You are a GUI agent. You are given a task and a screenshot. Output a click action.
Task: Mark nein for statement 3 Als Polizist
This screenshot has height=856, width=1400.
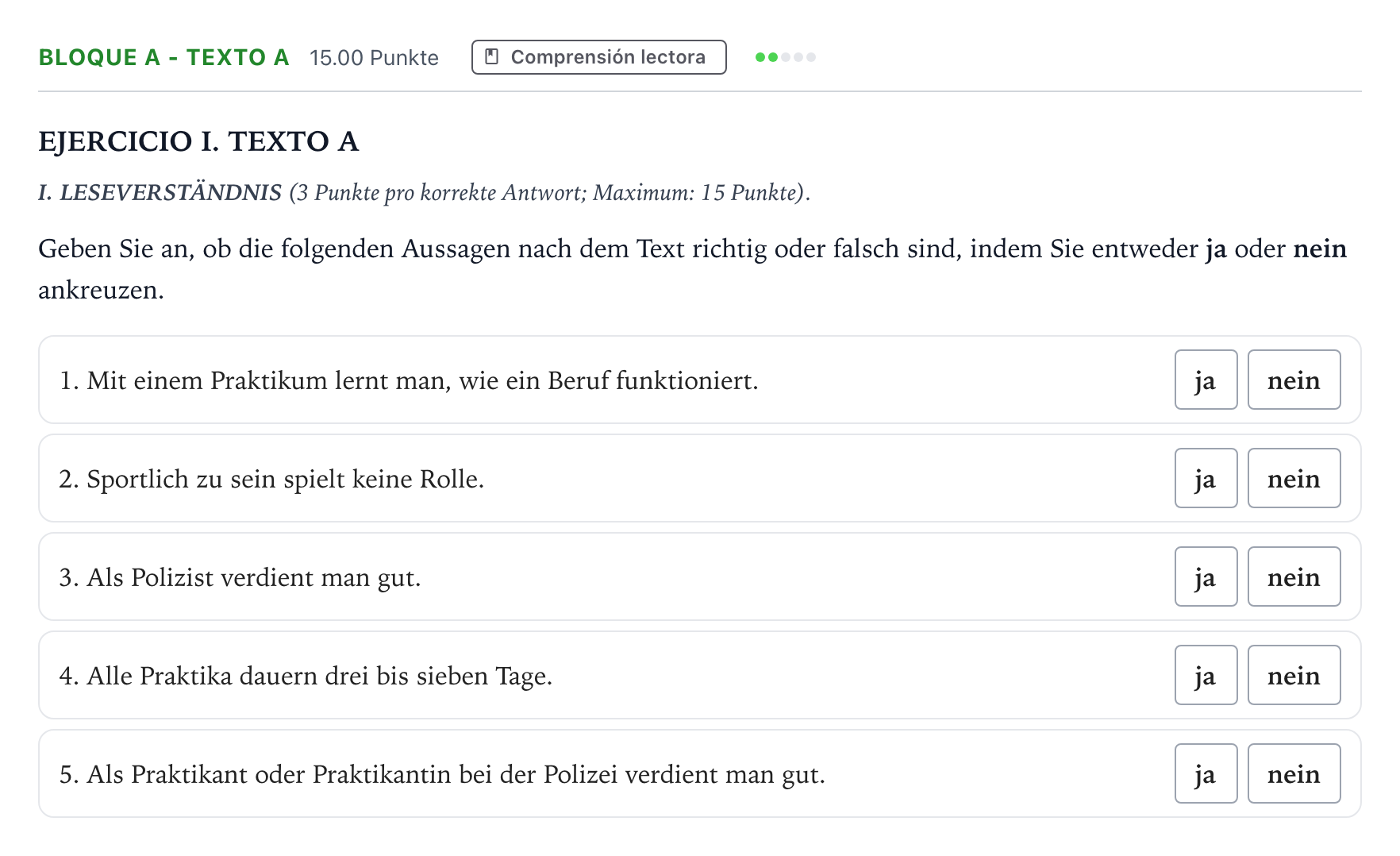[1294, 576]
